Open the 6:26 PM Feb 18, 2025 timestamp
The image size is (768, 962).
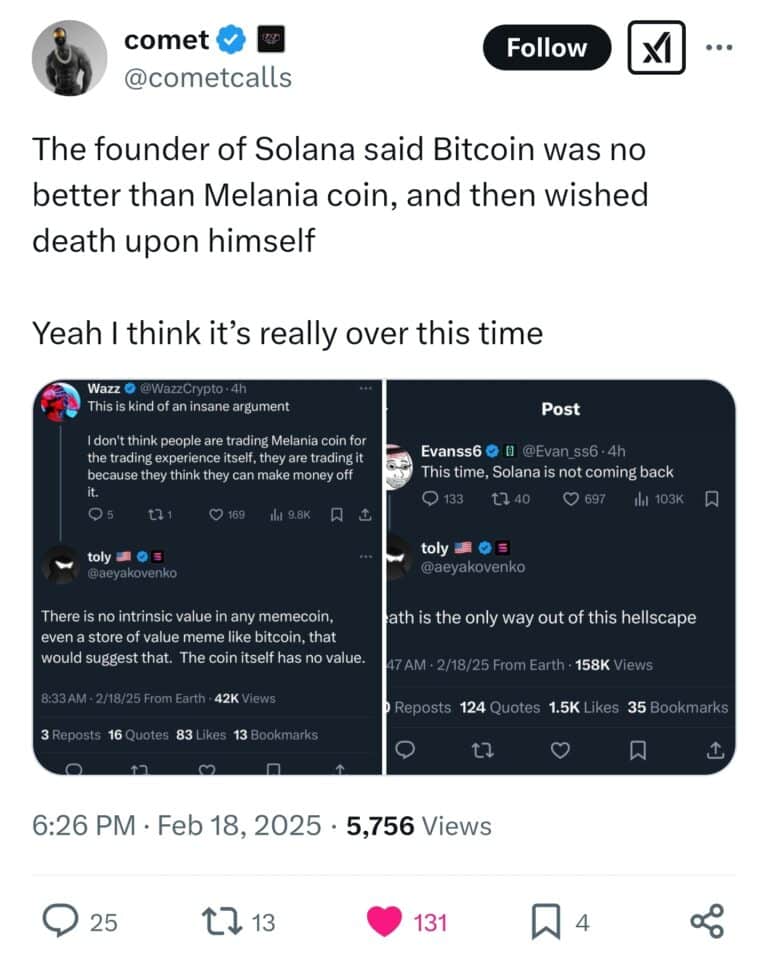pyautogui.click(x=177, y=826)
